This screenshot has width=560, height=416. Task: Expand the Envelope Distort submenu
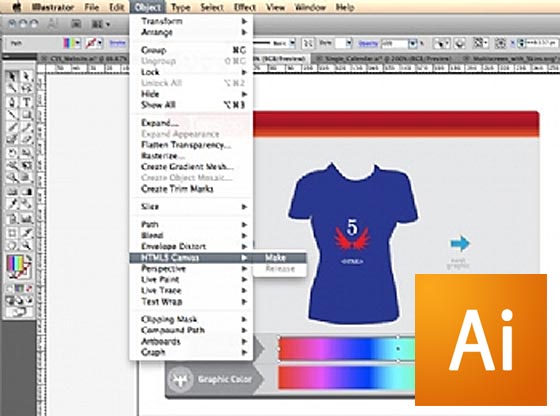point(191,246)
